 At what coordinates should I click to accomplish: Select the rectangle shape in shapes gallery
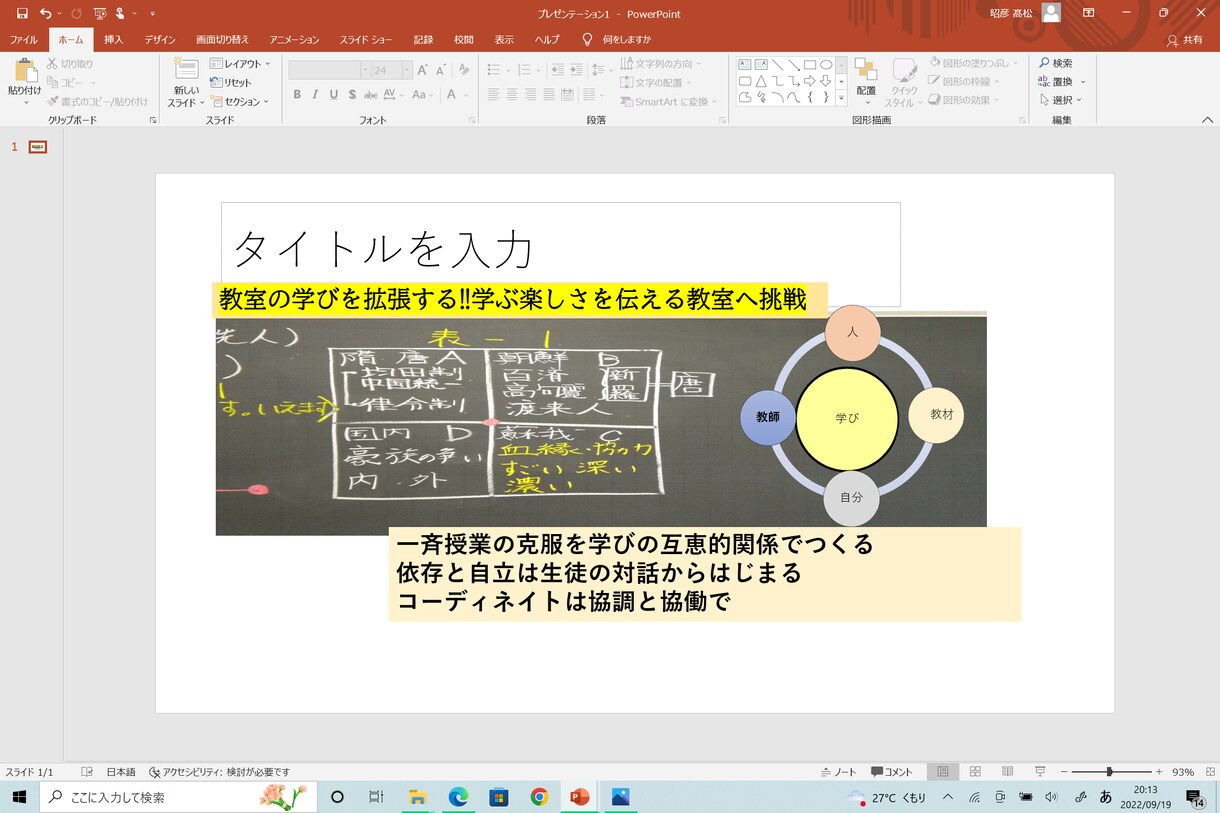[809, 64]
